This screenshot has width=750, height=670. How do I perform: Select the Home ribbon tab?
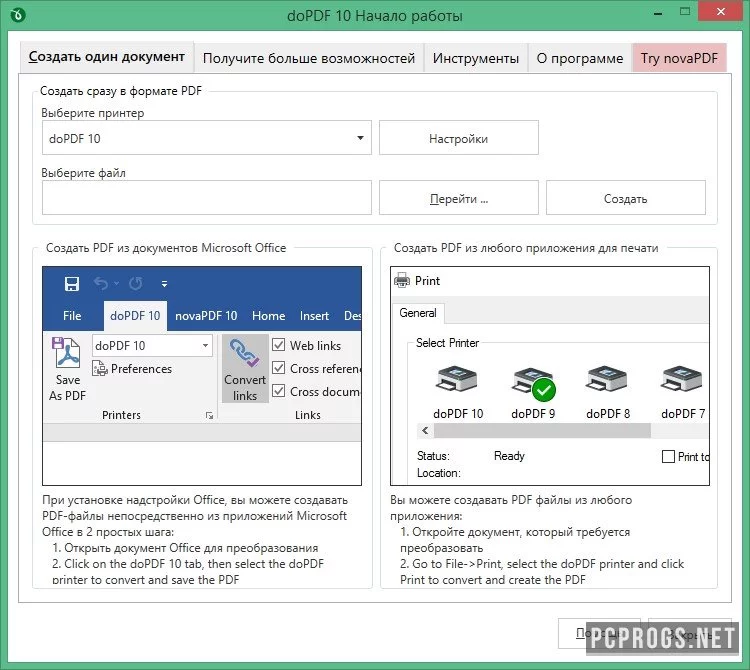point(268,316)
